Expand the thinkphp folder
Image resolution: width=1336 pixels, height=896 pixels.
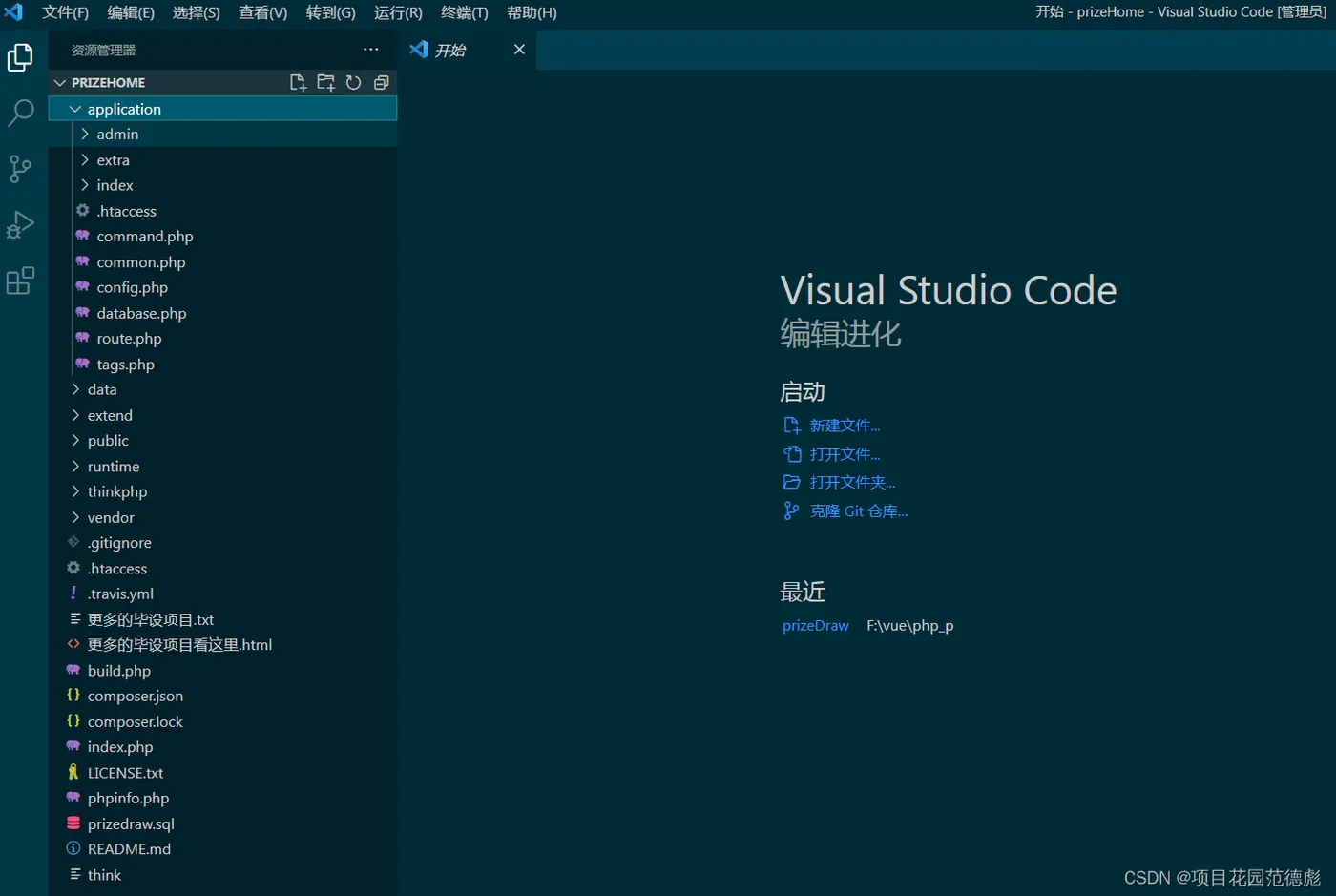222,491
